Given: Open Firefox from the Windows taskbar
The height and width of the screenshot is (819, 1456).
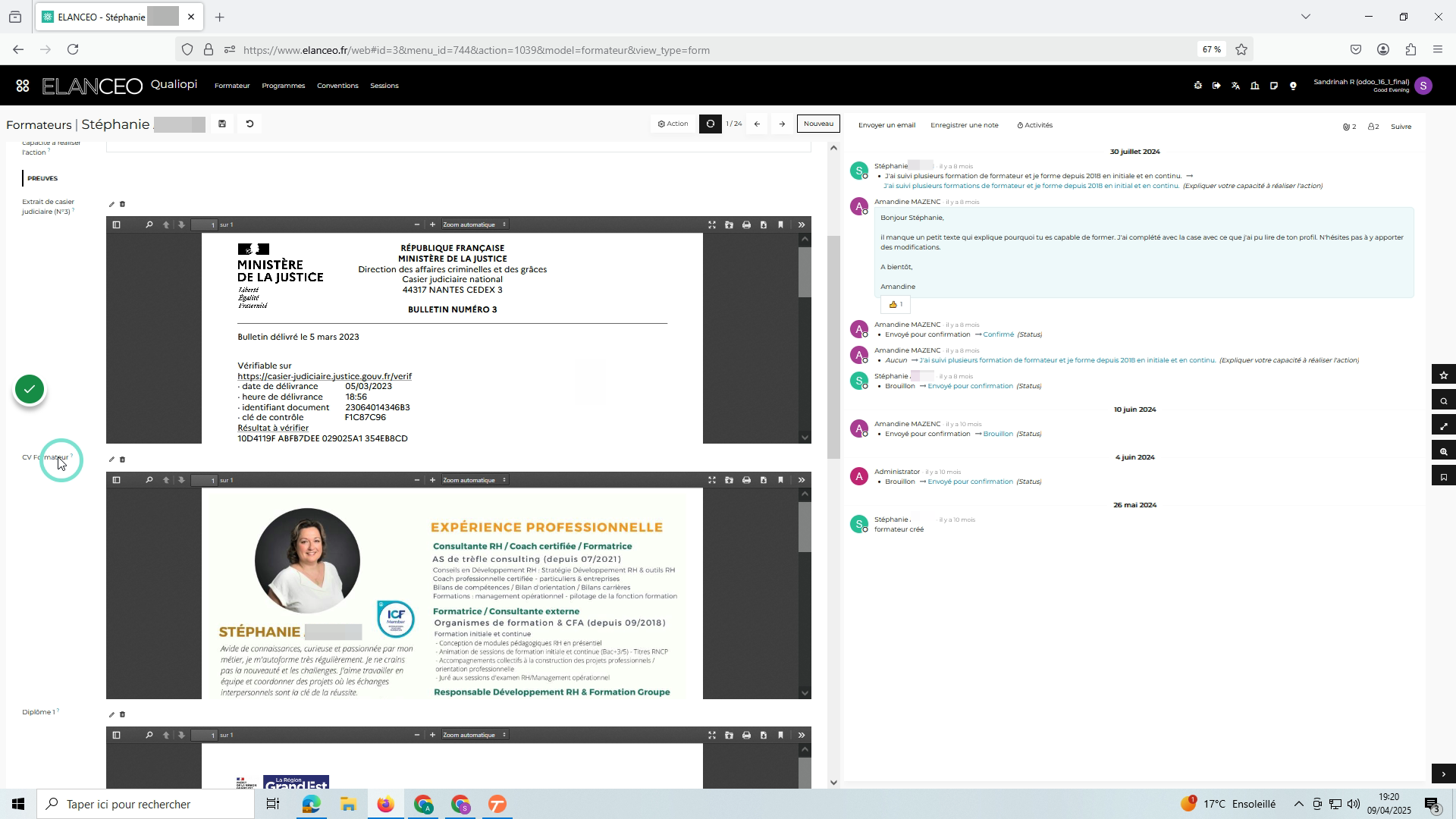Looking at the screenshot, I should pyautogui.click(x=386, y=804).
